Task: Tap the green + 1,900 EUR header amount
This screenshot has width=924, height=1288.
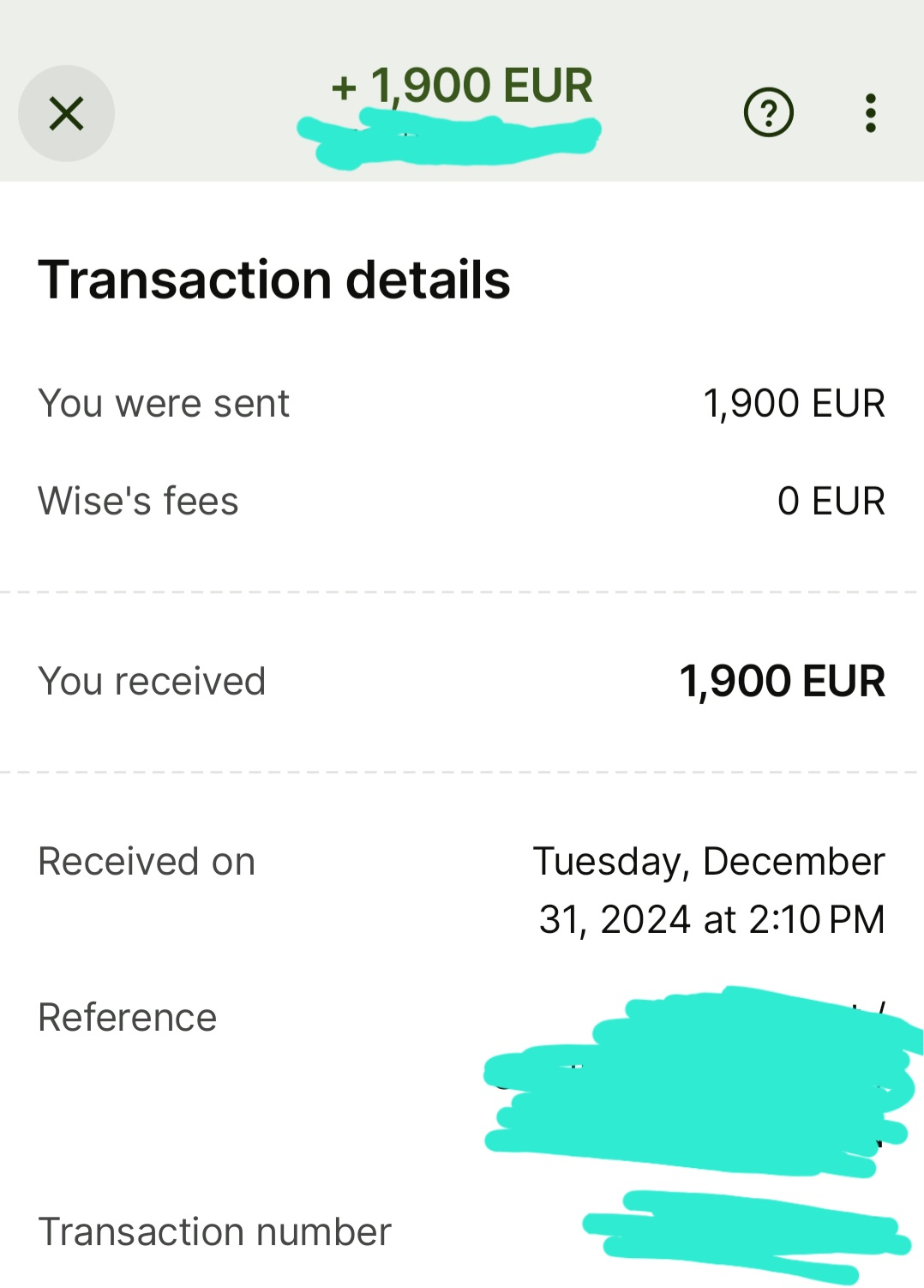Action: click(x=463, y=86)
